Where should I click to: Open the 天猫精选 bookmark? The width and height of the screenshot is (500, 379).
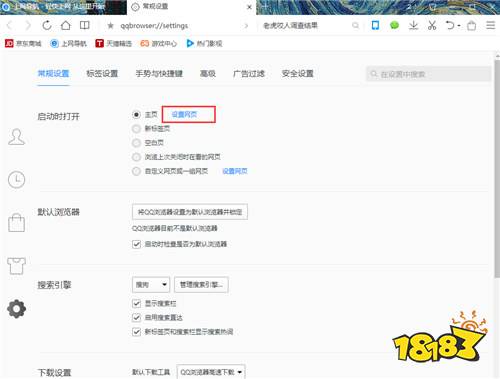click(113, 43)
